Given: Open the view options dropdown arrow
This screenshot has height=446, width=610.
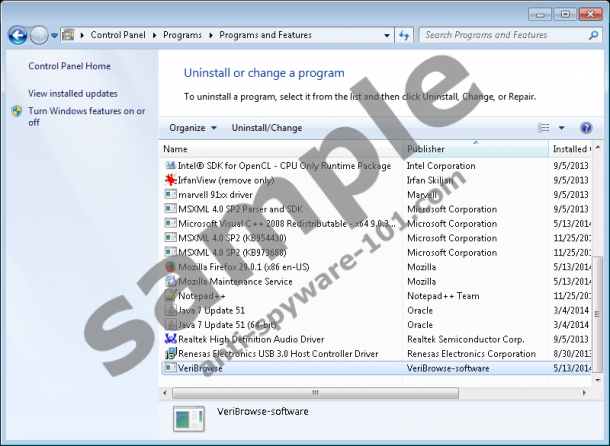Looking at the screenshot, I should (x=561, y=128).
